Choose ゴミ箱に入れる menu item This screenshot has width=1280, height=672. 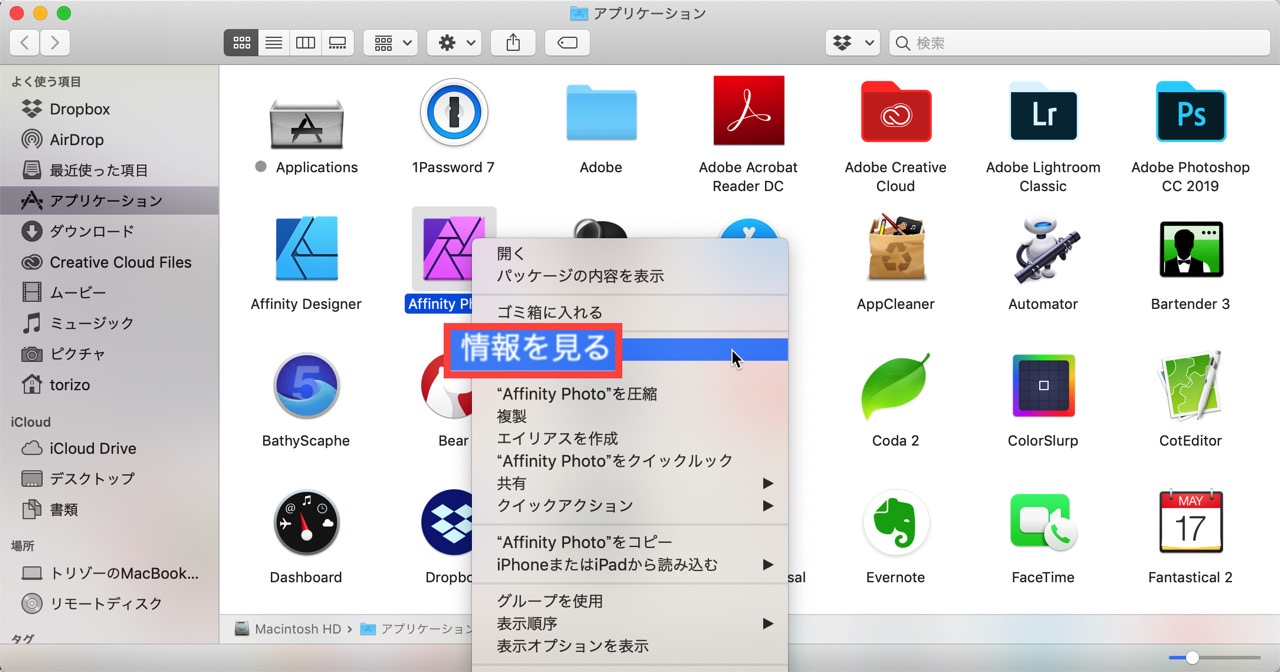[x=630, y=312]
